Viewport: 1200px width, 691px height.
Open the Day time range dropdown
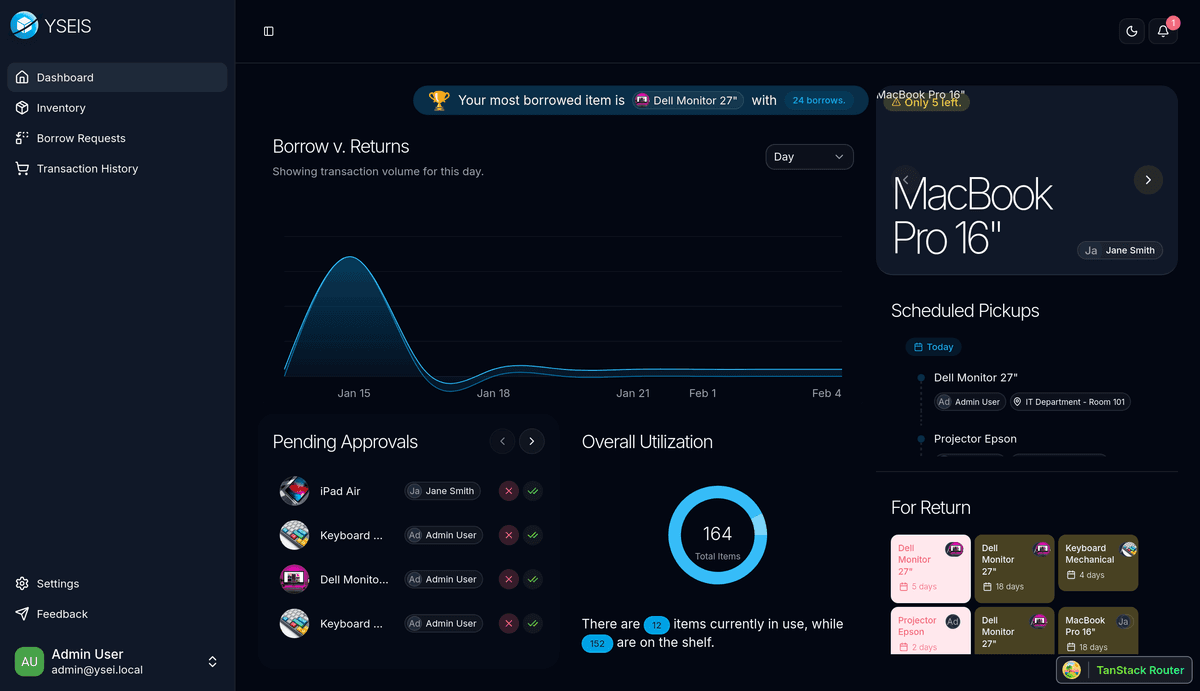(809, 157)
